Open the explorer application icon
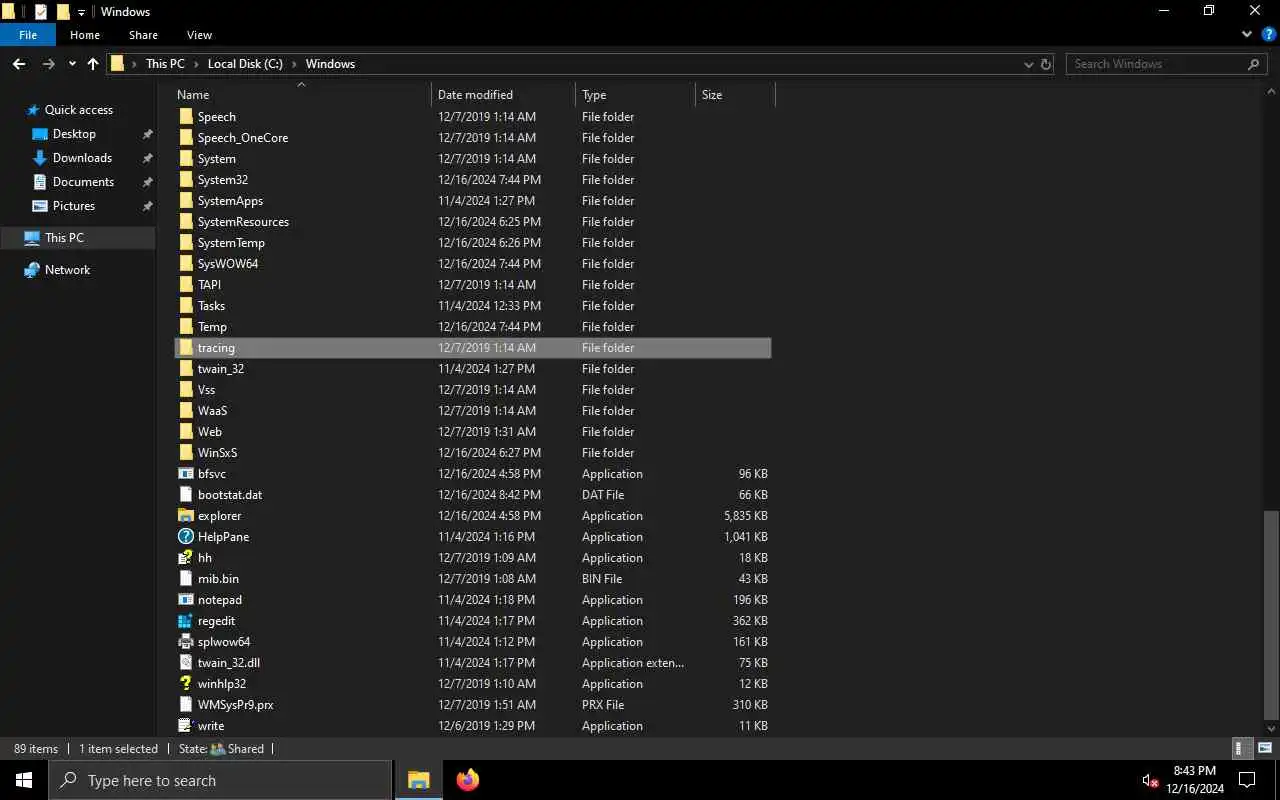The image size is (1280, 800). 185,516
